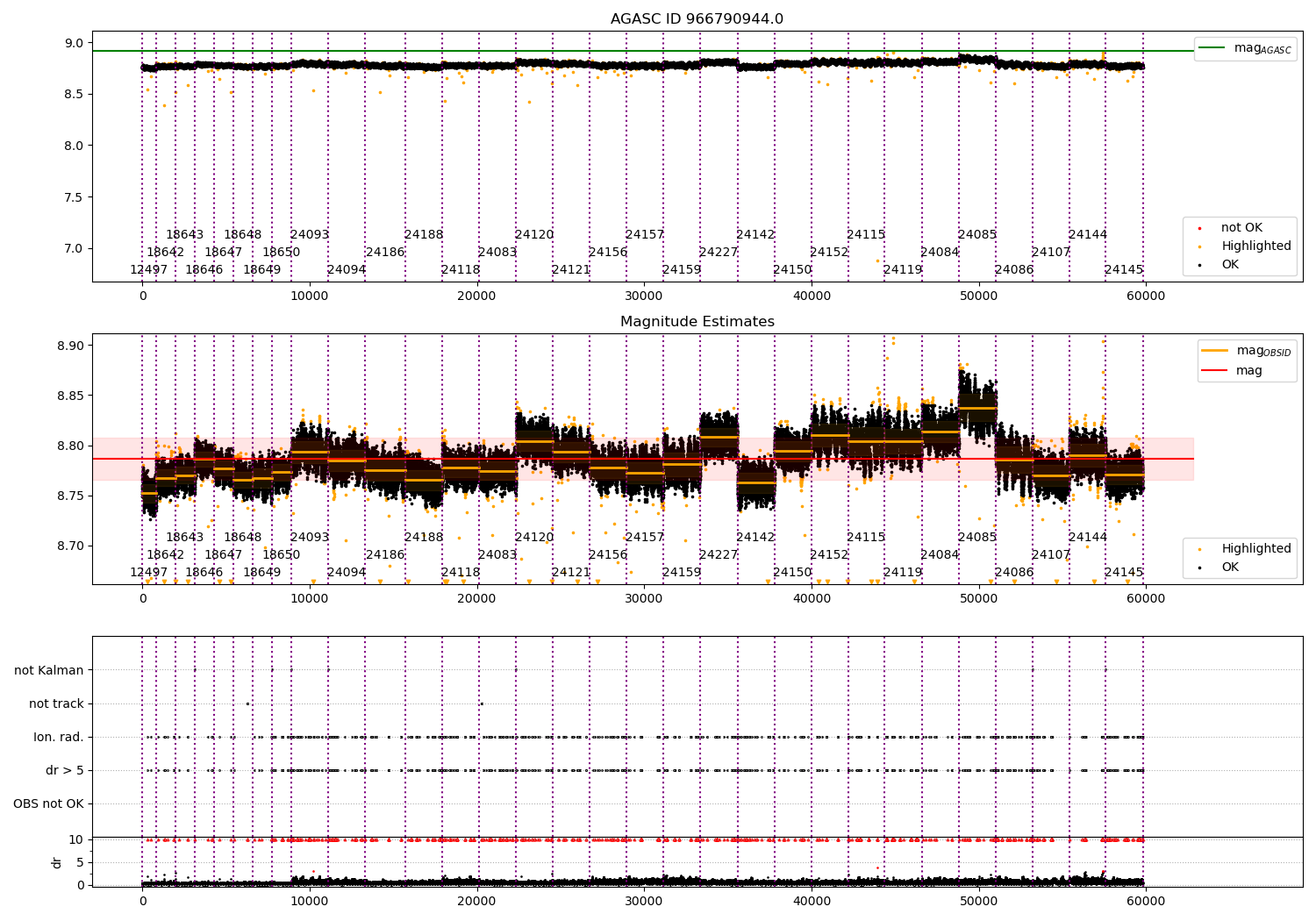Screen dimensions: 1316x921
Task: Click the green mag AGASC legend line sample
Action: coord(1212,48)
